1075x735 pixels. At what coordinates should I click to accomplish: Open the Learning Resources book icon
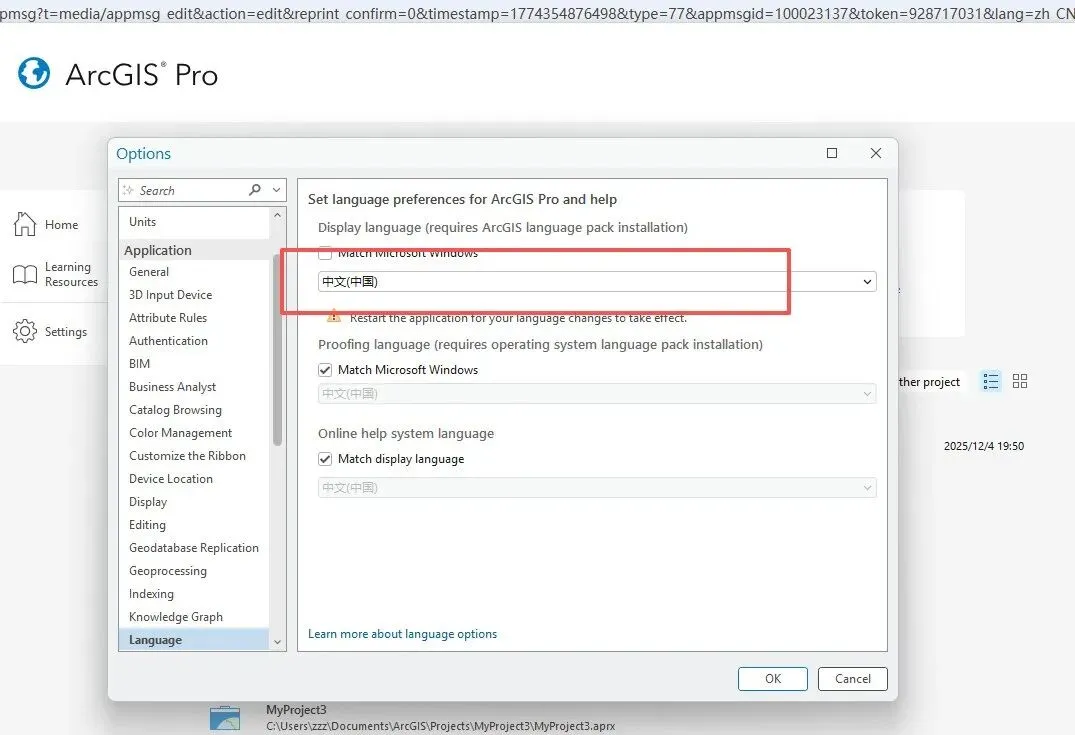25,274
